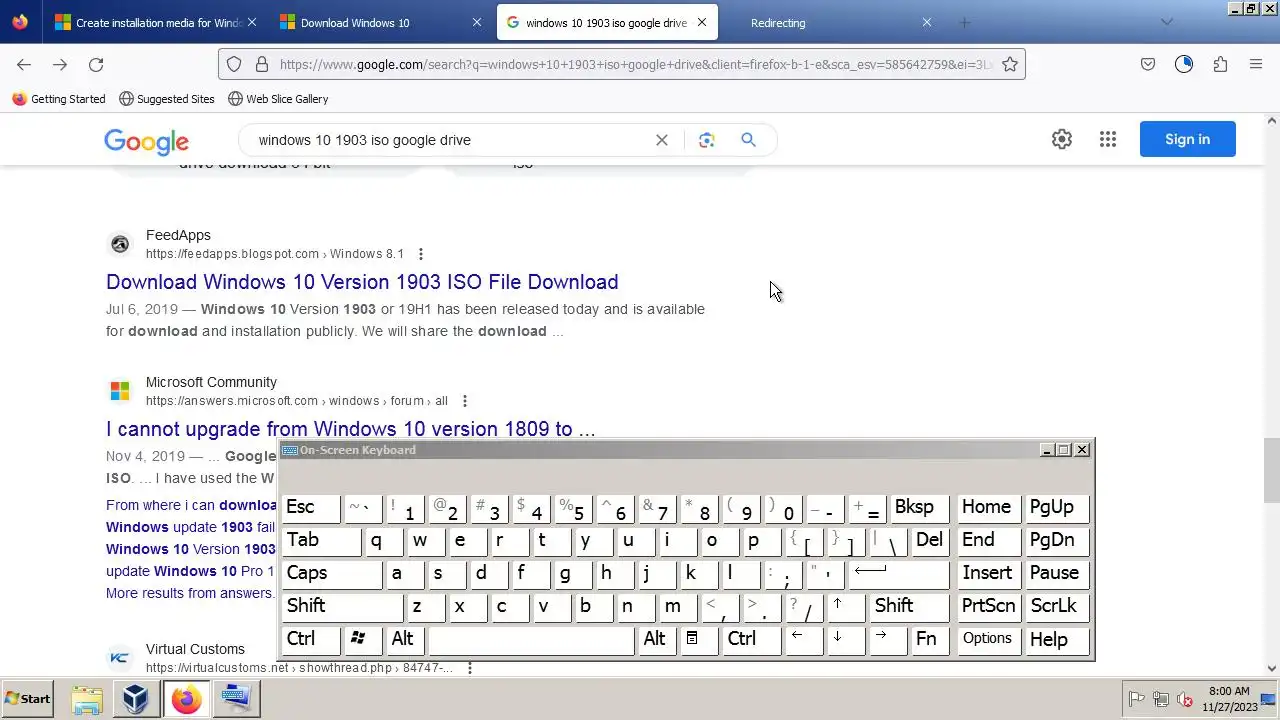The height and width of the screenshot is (720, 1280).
Task: Click the Google Sign in button
Action: [x=1187, y=139]
